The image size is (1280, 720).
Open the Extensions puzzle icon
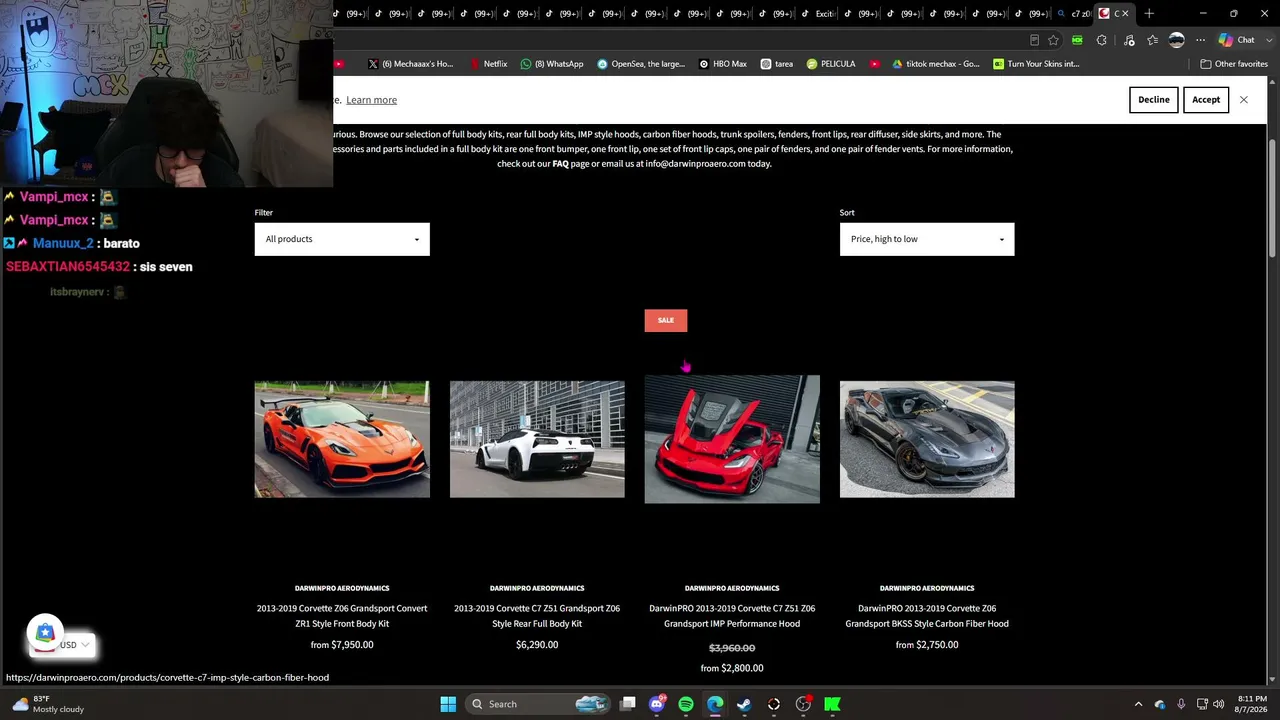(x=1101, y=40)
